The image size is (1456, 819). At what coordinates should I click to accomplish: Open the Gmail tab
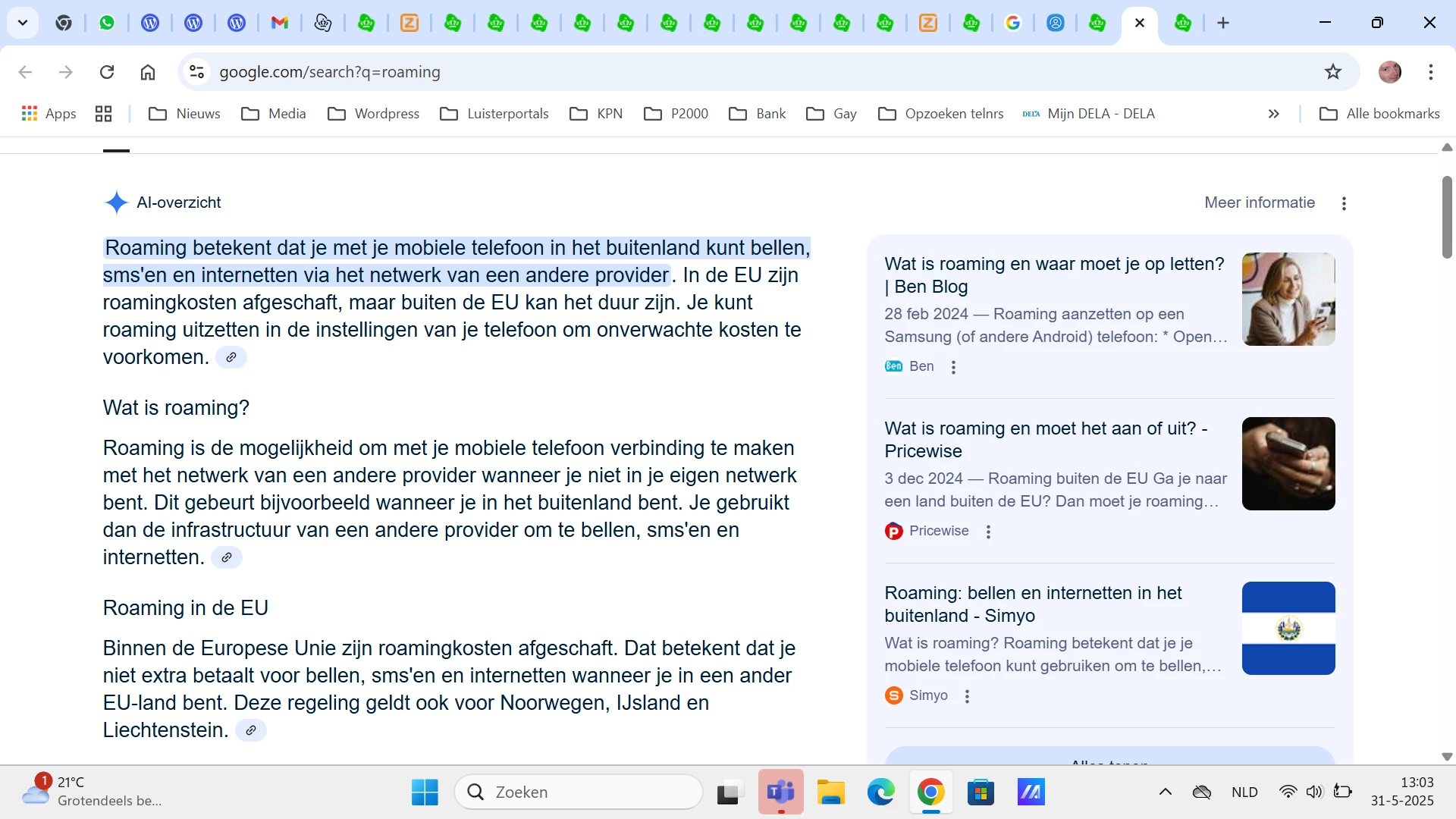coord(280,23)
